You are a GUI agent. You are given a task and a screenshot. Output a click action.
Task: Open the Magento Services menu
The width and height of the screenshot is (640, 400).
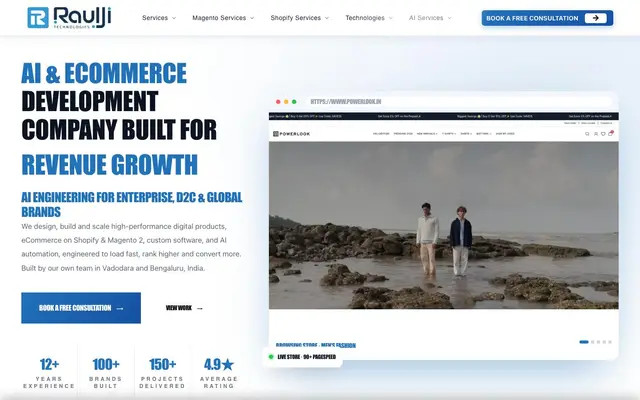pos(223,18)
